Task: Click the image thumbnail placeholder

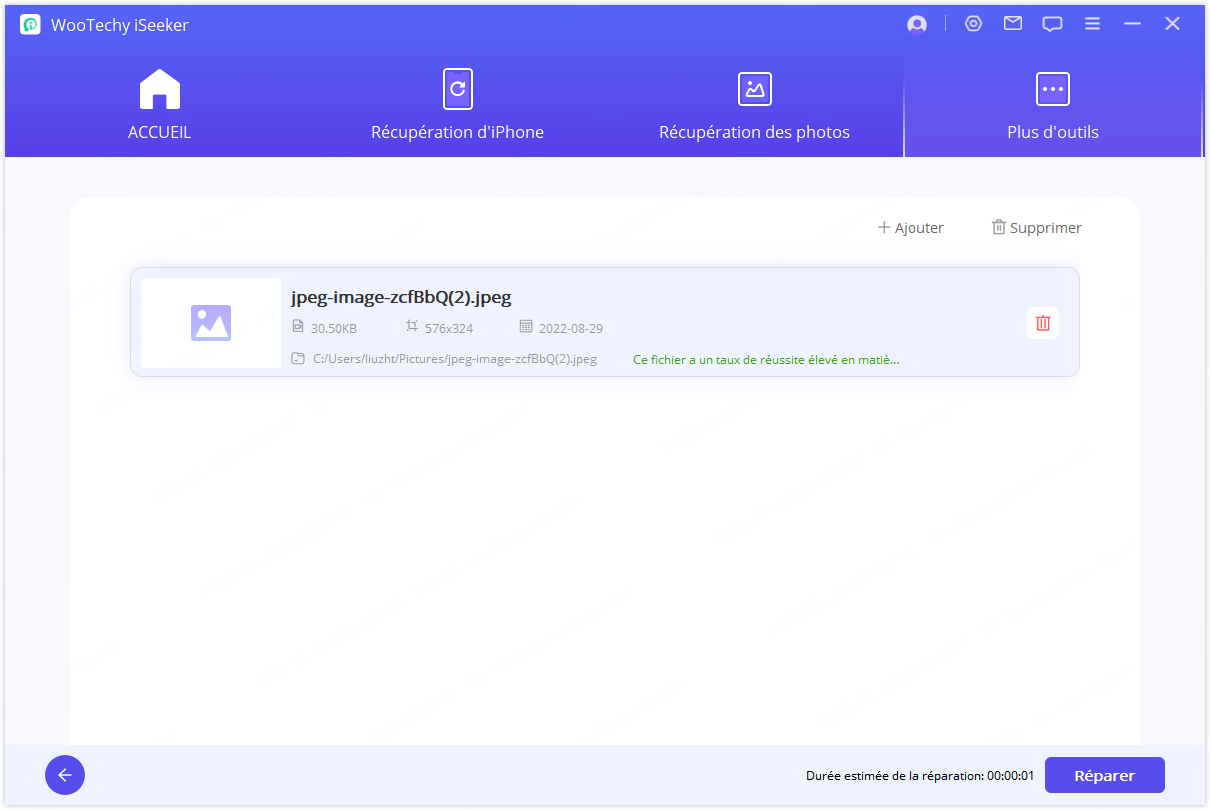Action: tap(211, 323)
